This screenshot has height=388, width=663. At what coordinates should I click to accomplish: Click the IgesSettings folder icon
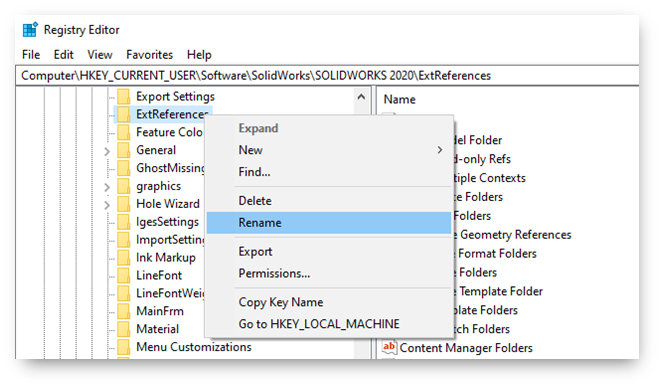tap(123, 221)
